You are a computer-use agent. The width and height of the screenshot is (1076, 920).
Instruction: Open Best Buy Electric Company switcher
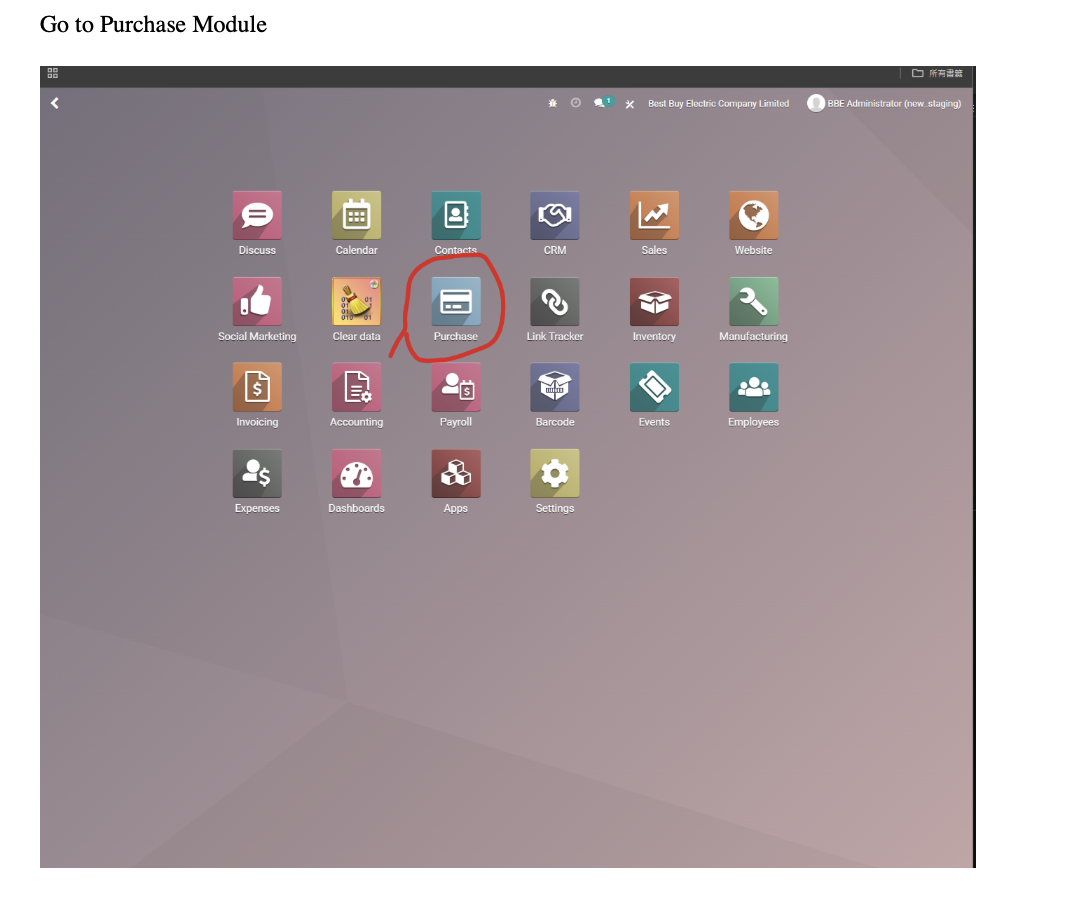pyautogui.click(x=718, y=103)
